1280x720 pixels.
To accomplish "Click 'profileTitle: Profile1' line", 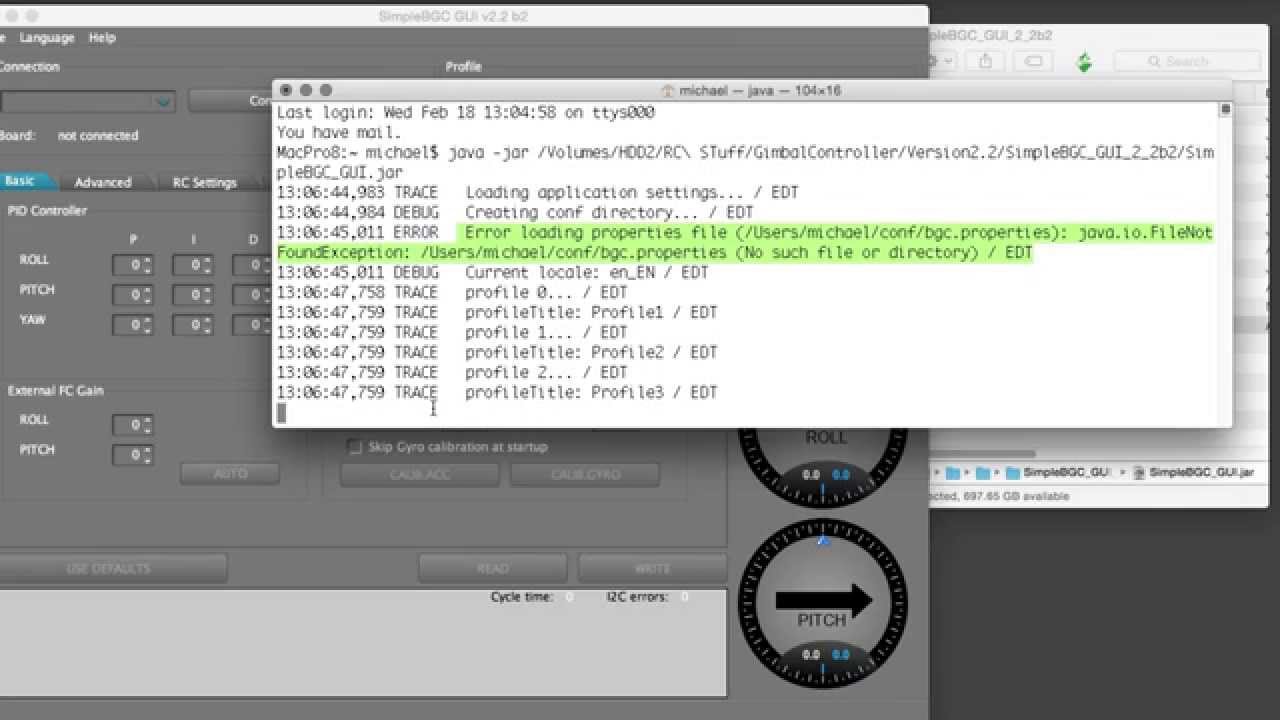I will coord(497,312).
